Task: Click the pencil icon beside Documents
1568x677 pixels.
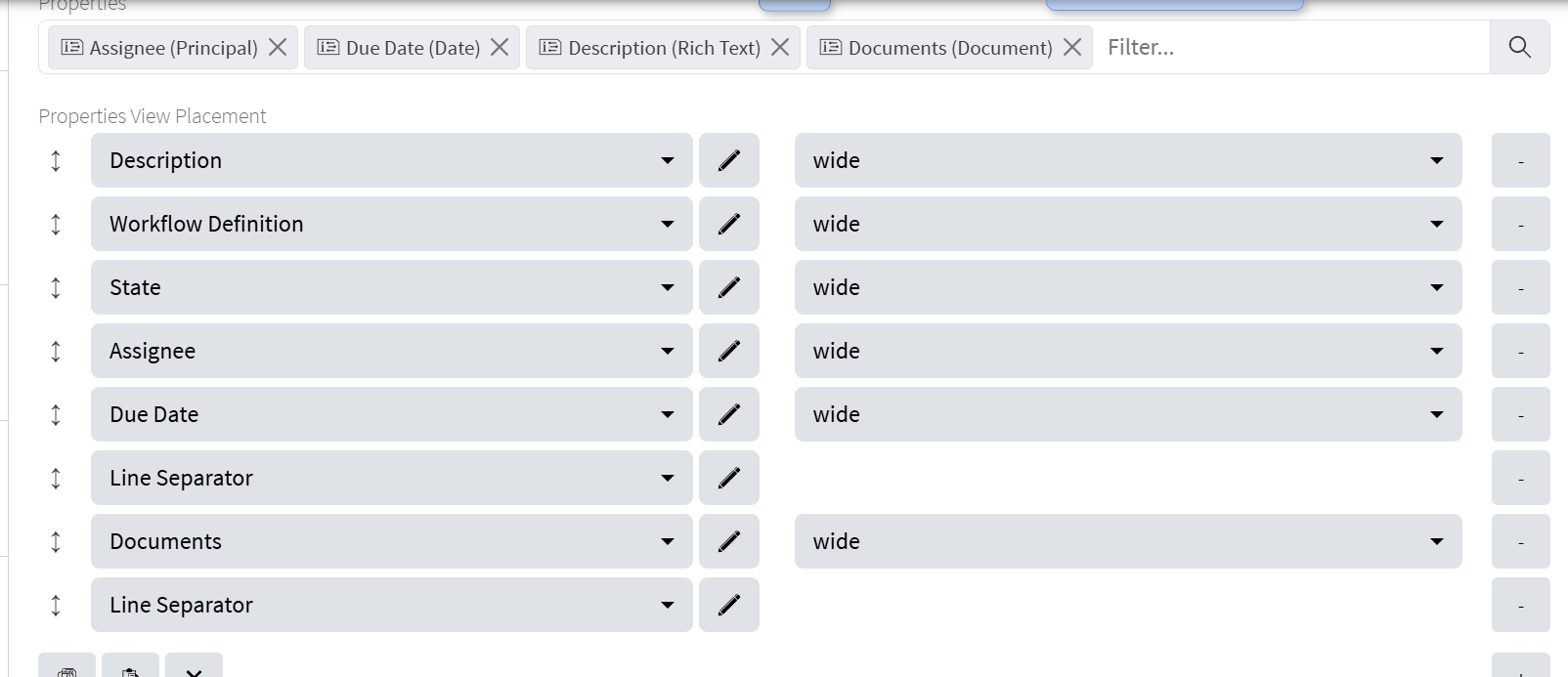Action: (x=729, y=541)
